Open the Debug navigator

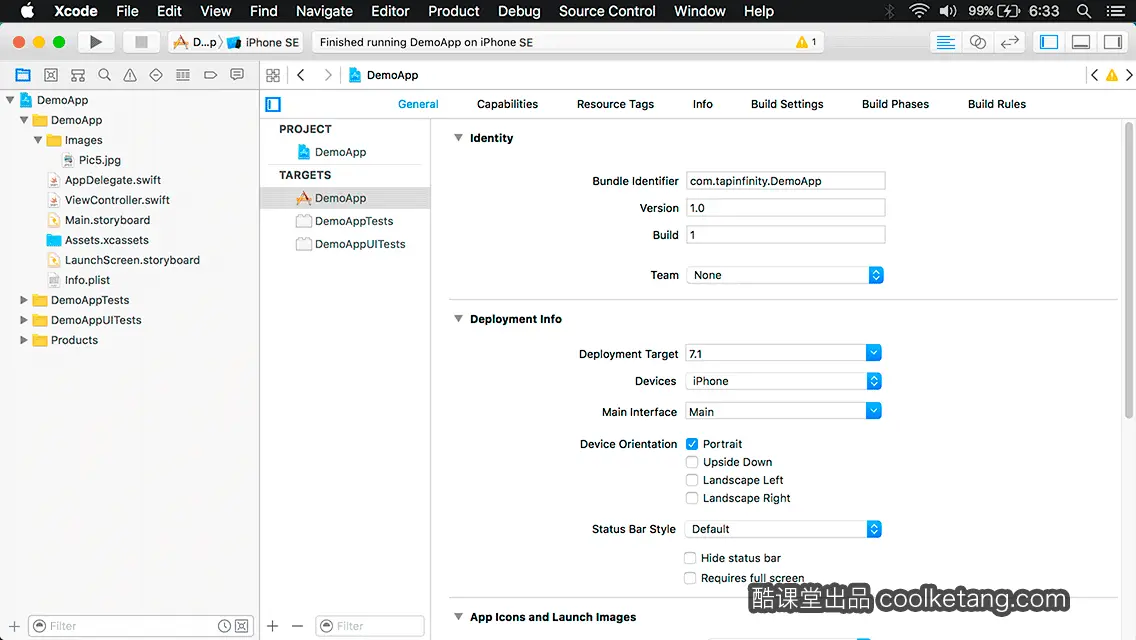click(x=183, y=75)
